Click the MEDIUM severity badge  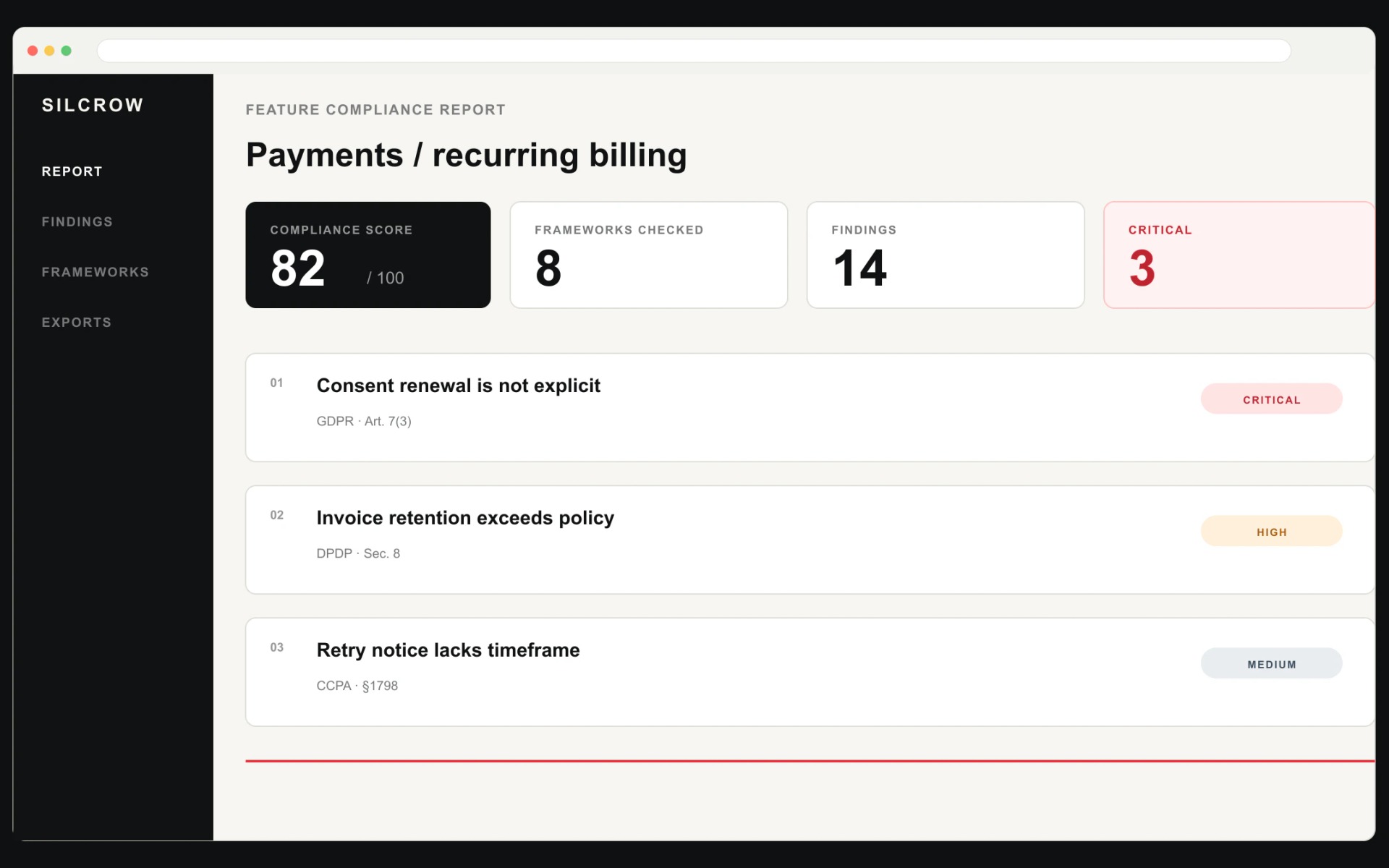(x=1271, y=664)
